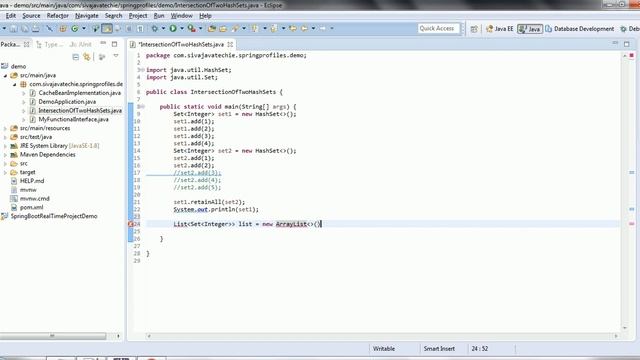Maximize the Package Explorer panel
Image resolution: width=640 pixels, height=360 pixels.
tap(115, 44)
